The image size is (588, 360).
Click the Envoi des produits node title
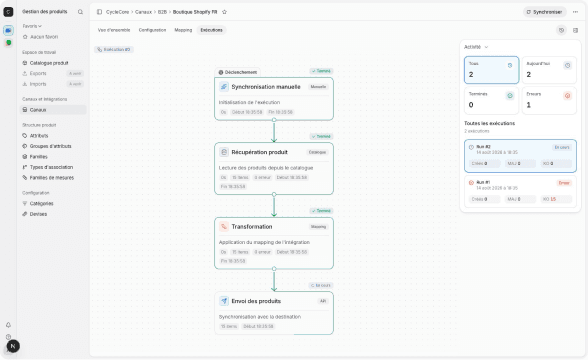coord(256,301)
